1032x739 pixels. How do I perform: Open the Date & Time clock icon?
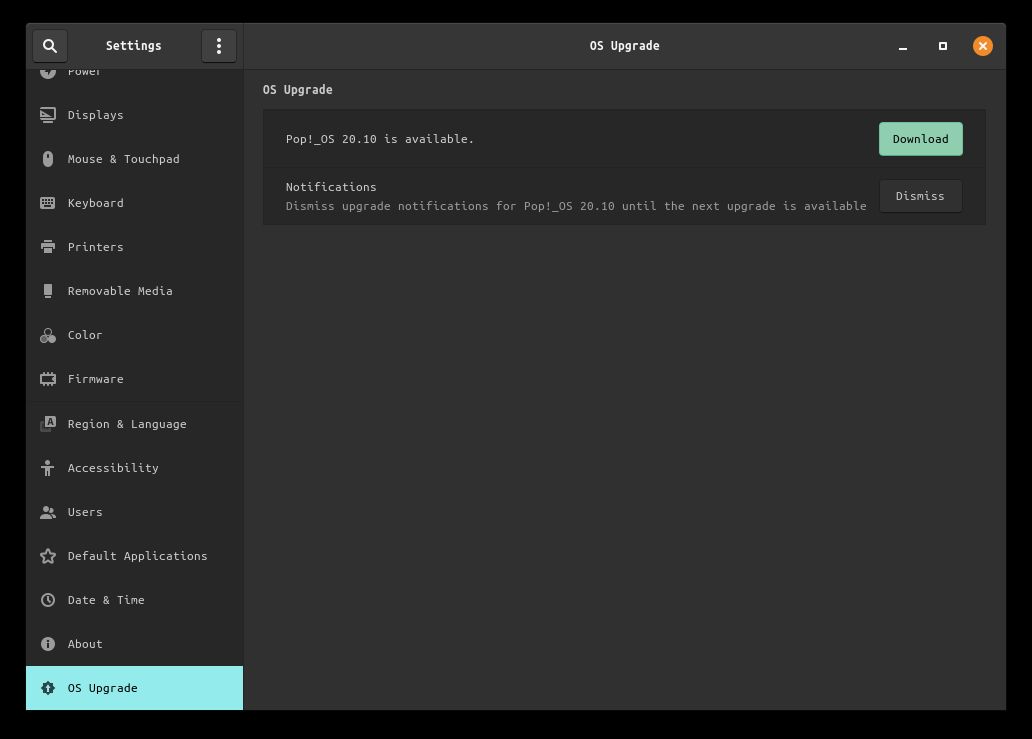[48, 600]
